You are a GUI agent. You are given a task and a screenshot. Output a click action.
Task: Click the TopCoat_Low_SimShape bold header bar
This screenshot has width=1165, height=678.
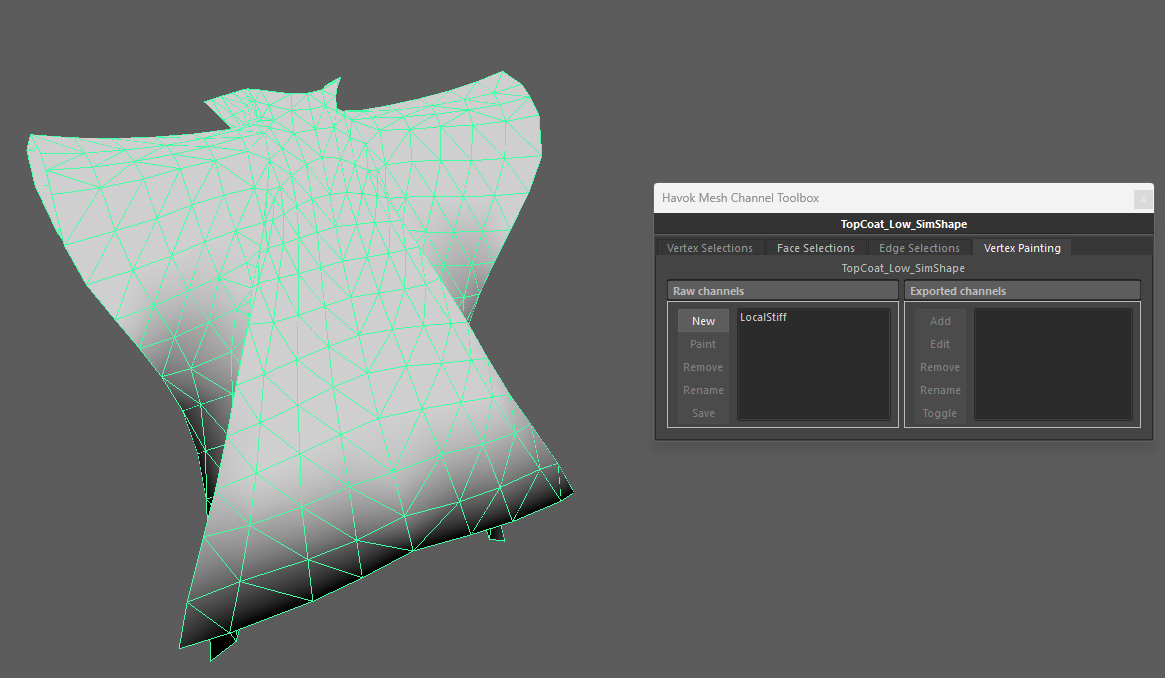pyautogui.click(x=903, y=224)
